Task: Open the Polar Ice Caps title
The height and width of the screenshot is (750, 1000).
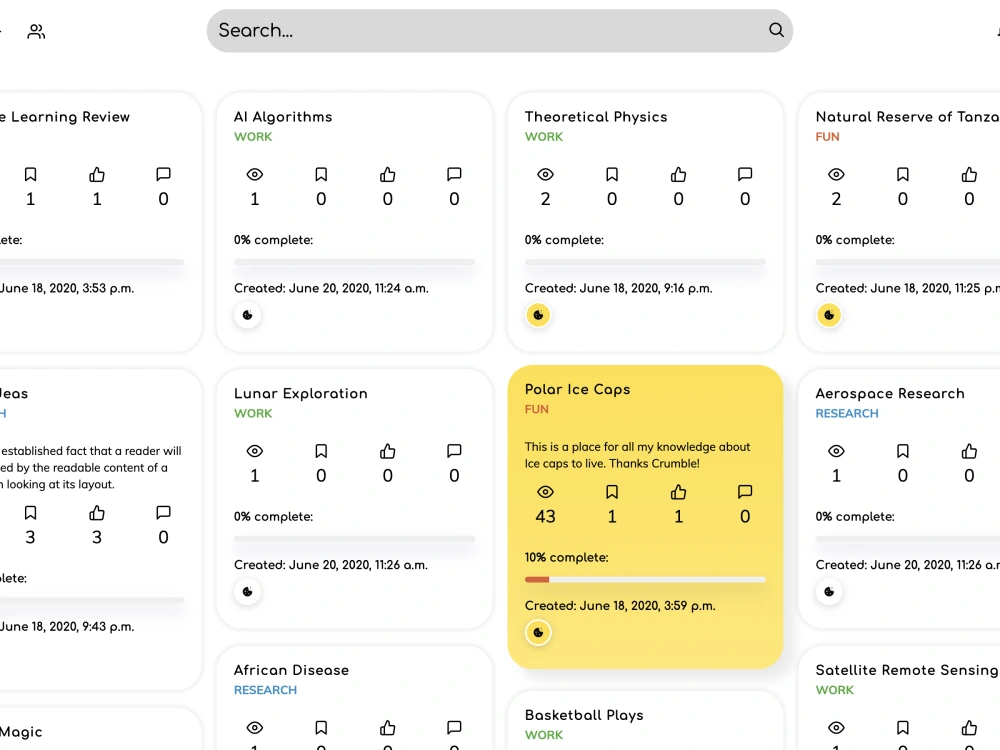Action: (577, 389)
